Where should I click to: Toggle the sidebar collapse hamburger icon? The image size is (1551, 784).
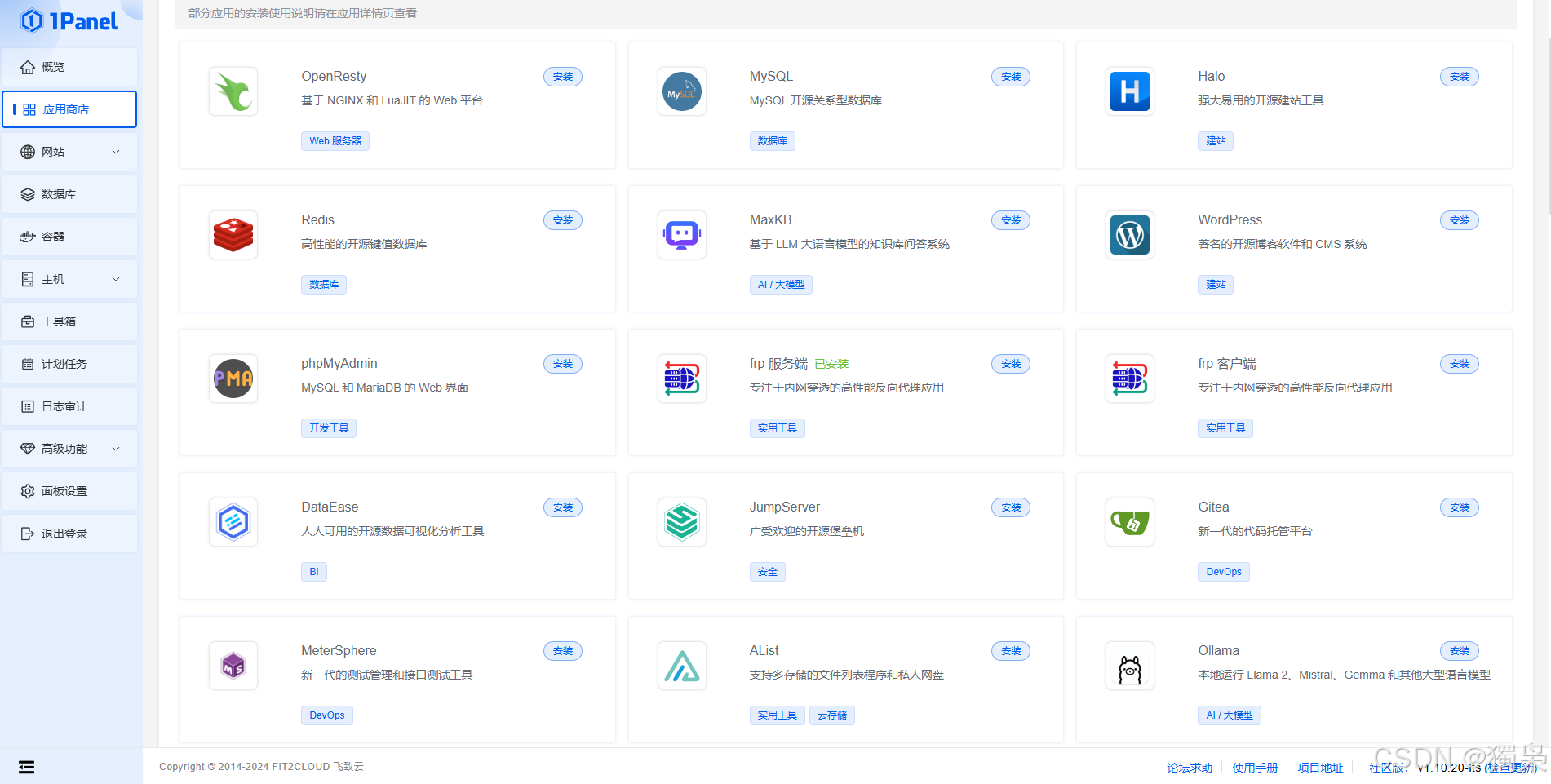tap(27, 767)
